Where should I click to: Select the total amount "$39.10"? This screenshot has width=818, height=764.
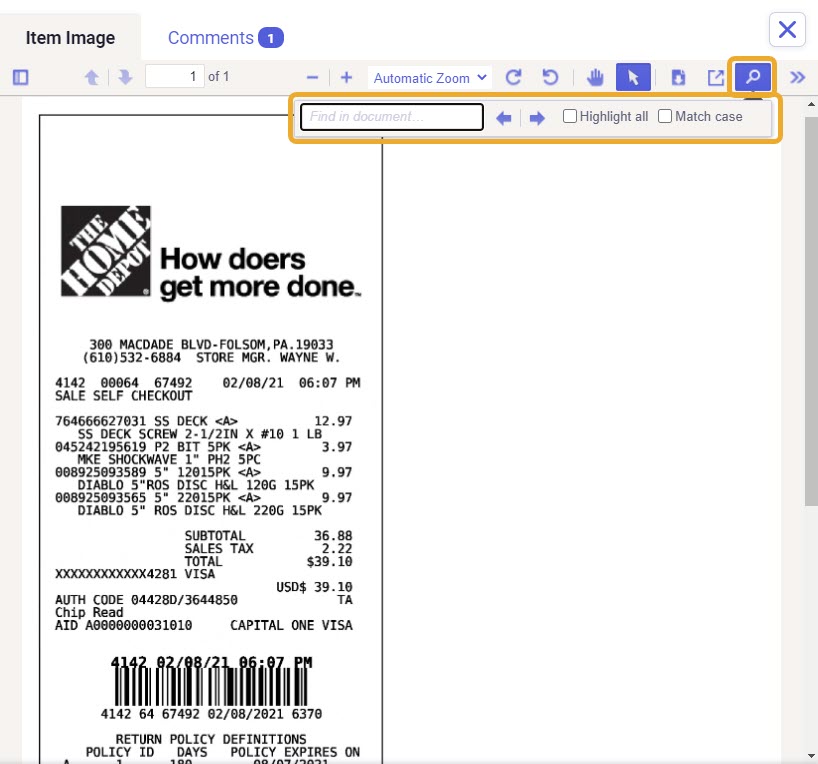coord(329,562)
